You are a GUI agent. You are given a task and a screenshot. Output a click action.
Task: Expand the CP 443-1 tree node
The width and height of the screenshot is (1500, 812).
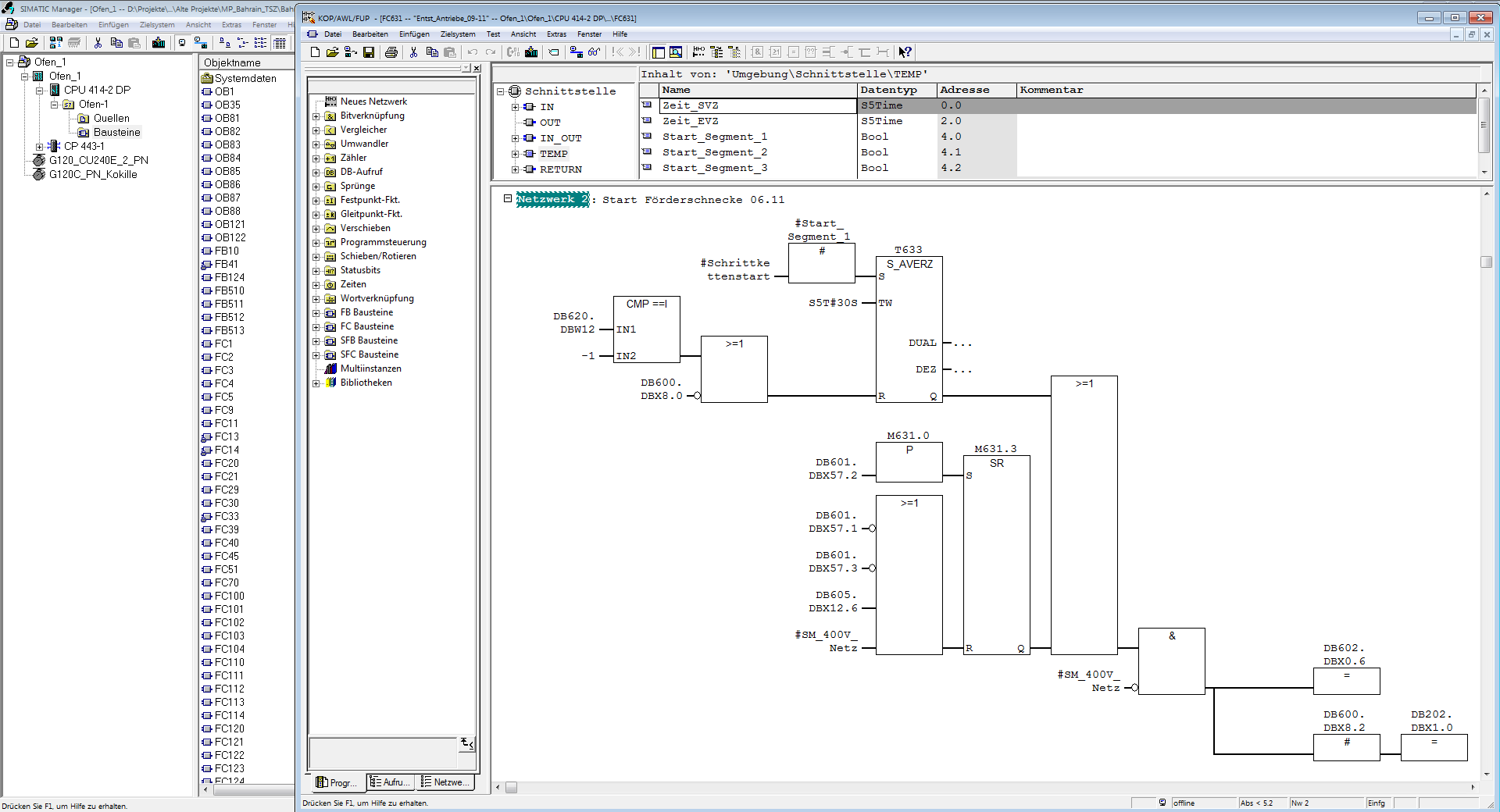pyautogui.click(x=39, y=147)
